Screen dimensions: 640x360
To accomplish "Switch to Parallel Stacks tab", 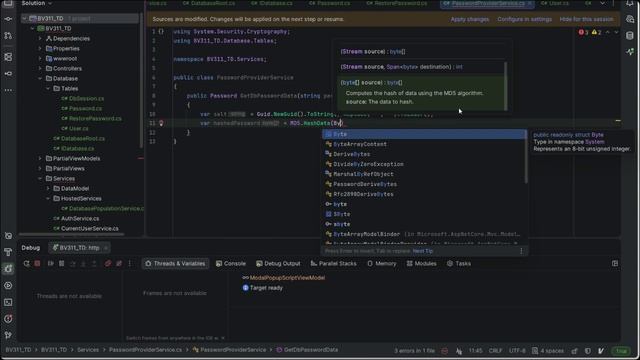I will point(333,264).
